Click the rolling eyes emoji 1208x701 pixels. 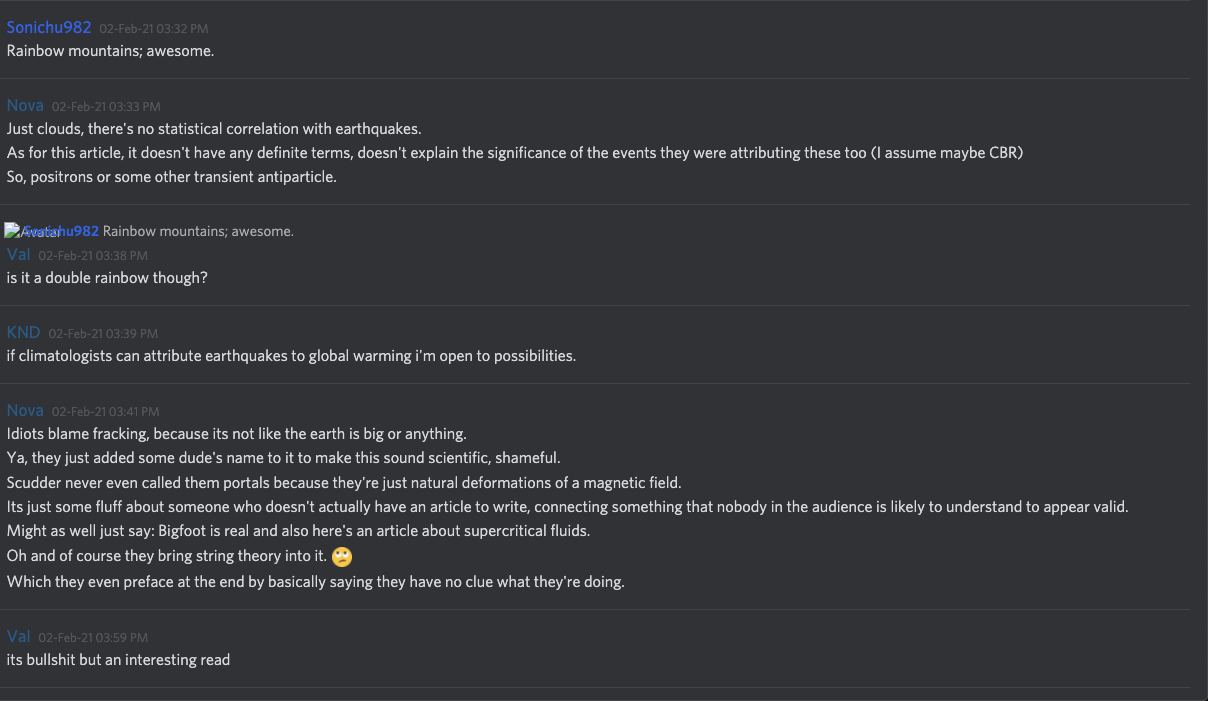coord(342,557)
